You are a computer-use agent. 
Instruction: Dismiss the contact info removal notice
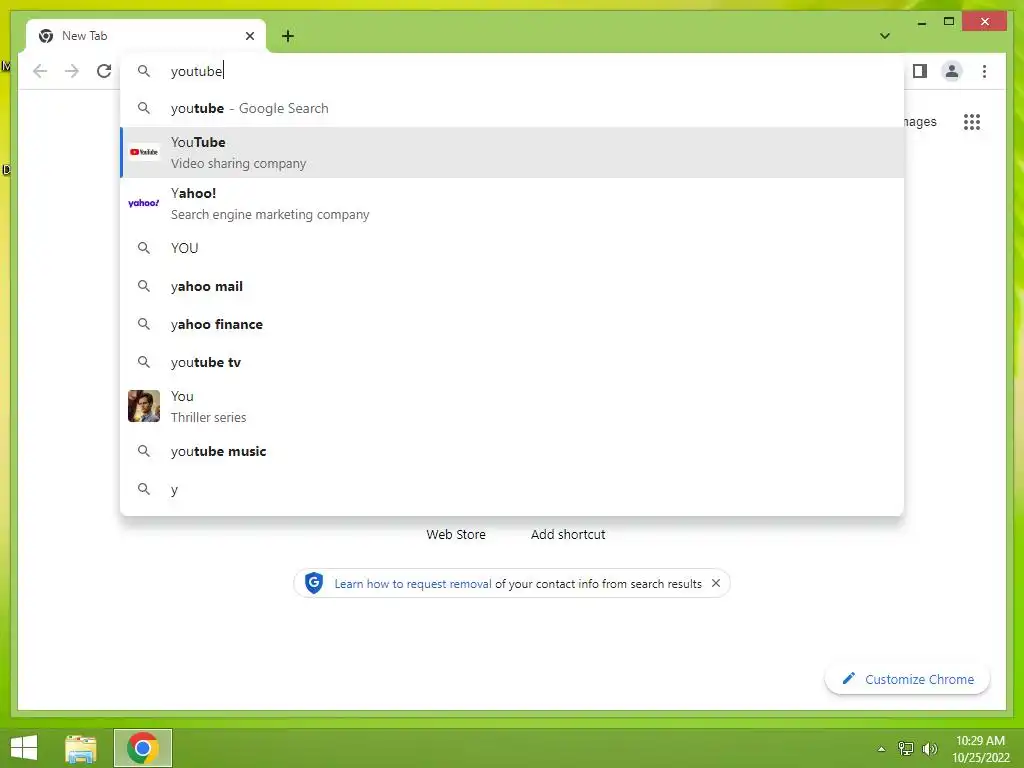pos(716,583)
